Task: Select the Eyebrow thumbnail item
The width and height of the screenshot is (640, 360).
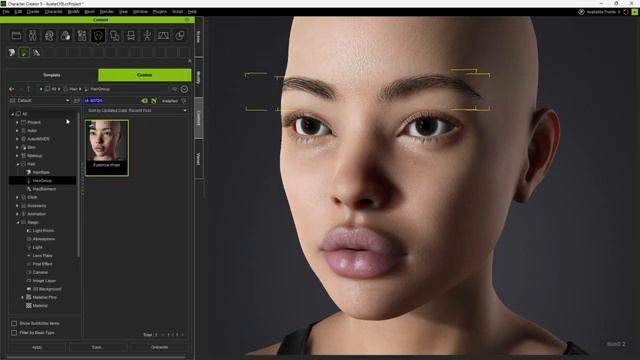Action: tap(107, 148)
